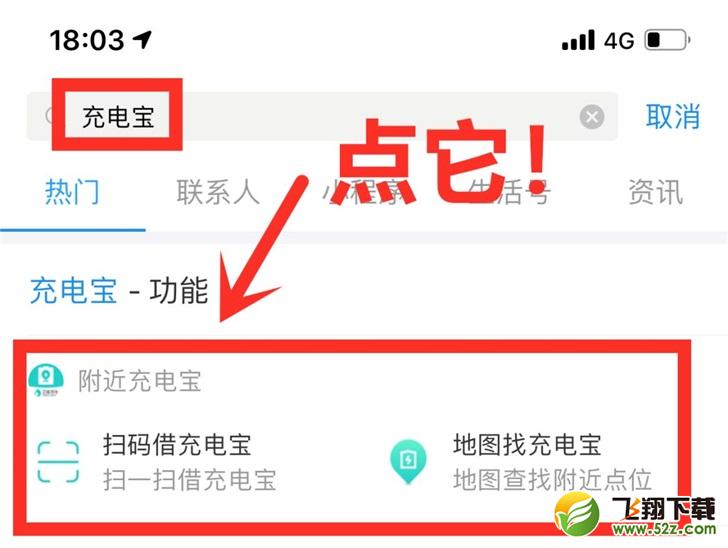Tap the 充电宝 - 功能 section header
This screenshot has height=548, width=728.
pyautogui.click(x=119, y=291)
